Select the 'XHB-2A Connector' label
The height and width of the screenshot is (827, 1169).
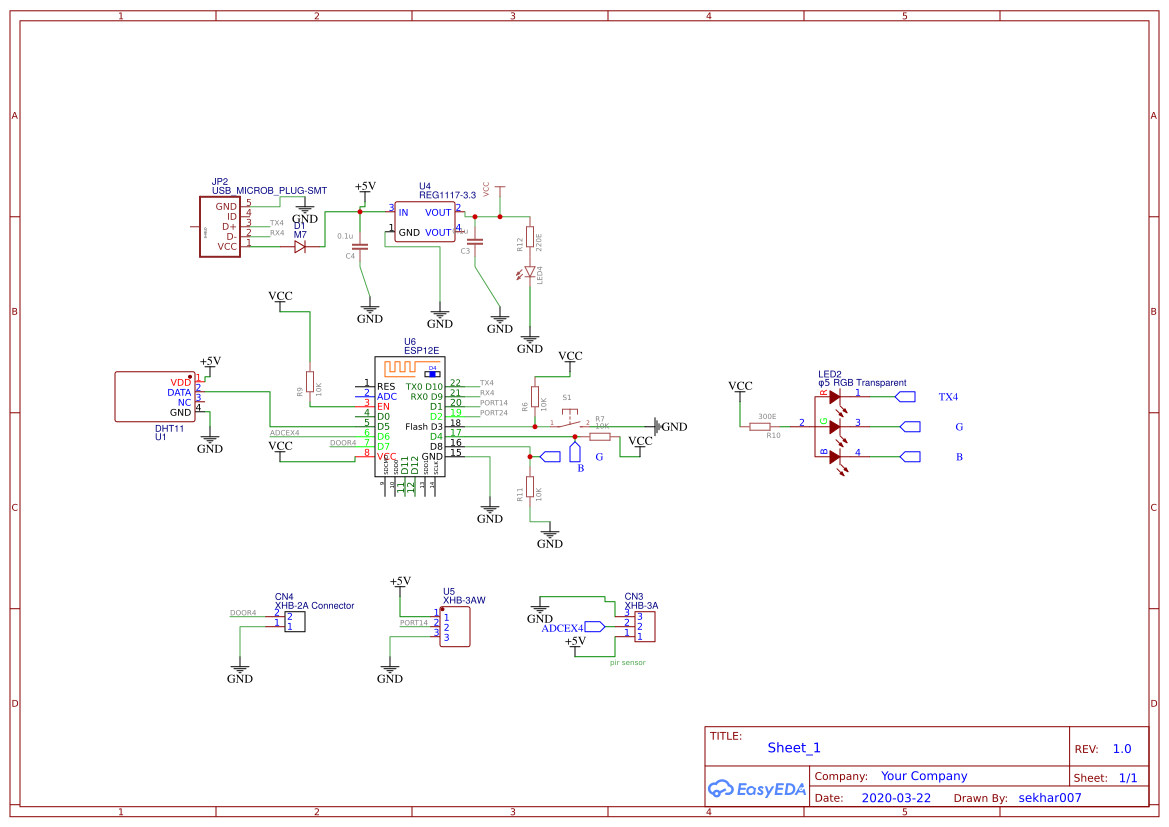pyautogui.click(x=315, y=606)
